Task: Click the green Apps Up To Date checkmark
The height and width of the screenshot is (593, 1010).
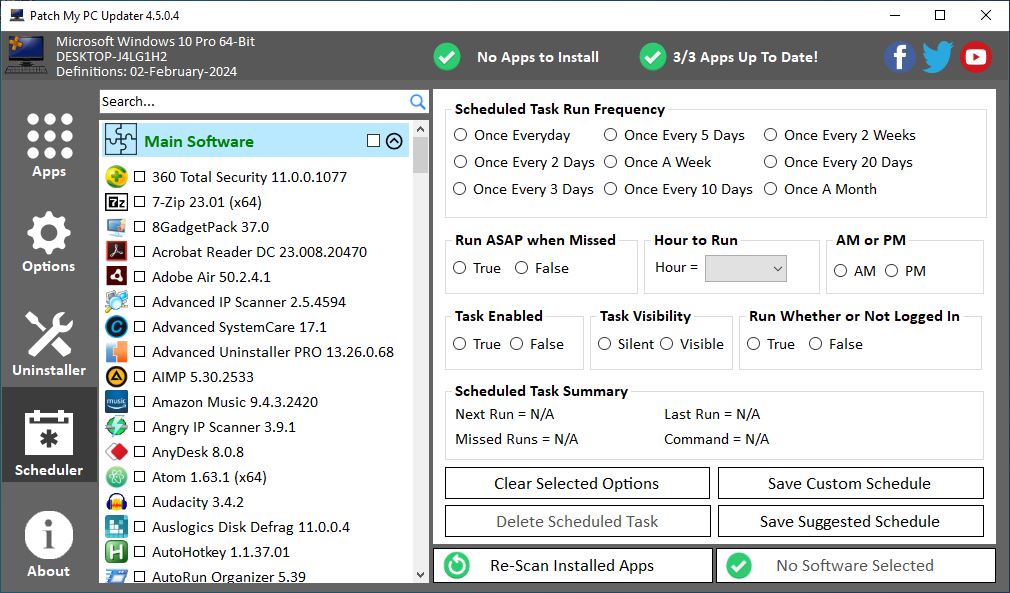Action: click(x=653, y=57)
